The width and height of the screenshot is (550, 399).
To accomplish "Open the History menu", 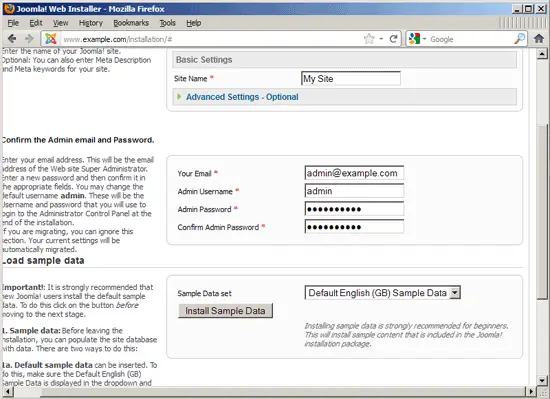I will 90,23.
